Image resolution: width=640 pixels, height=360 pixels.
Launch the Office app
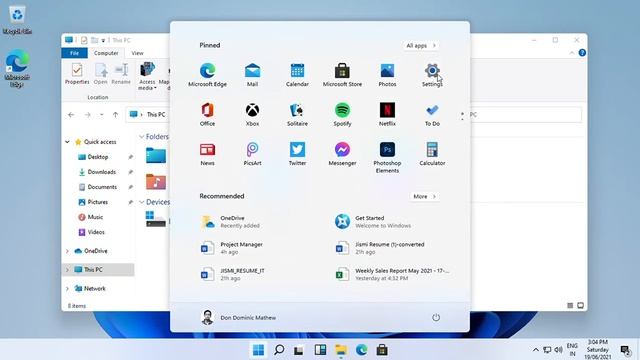click(207, 114)
